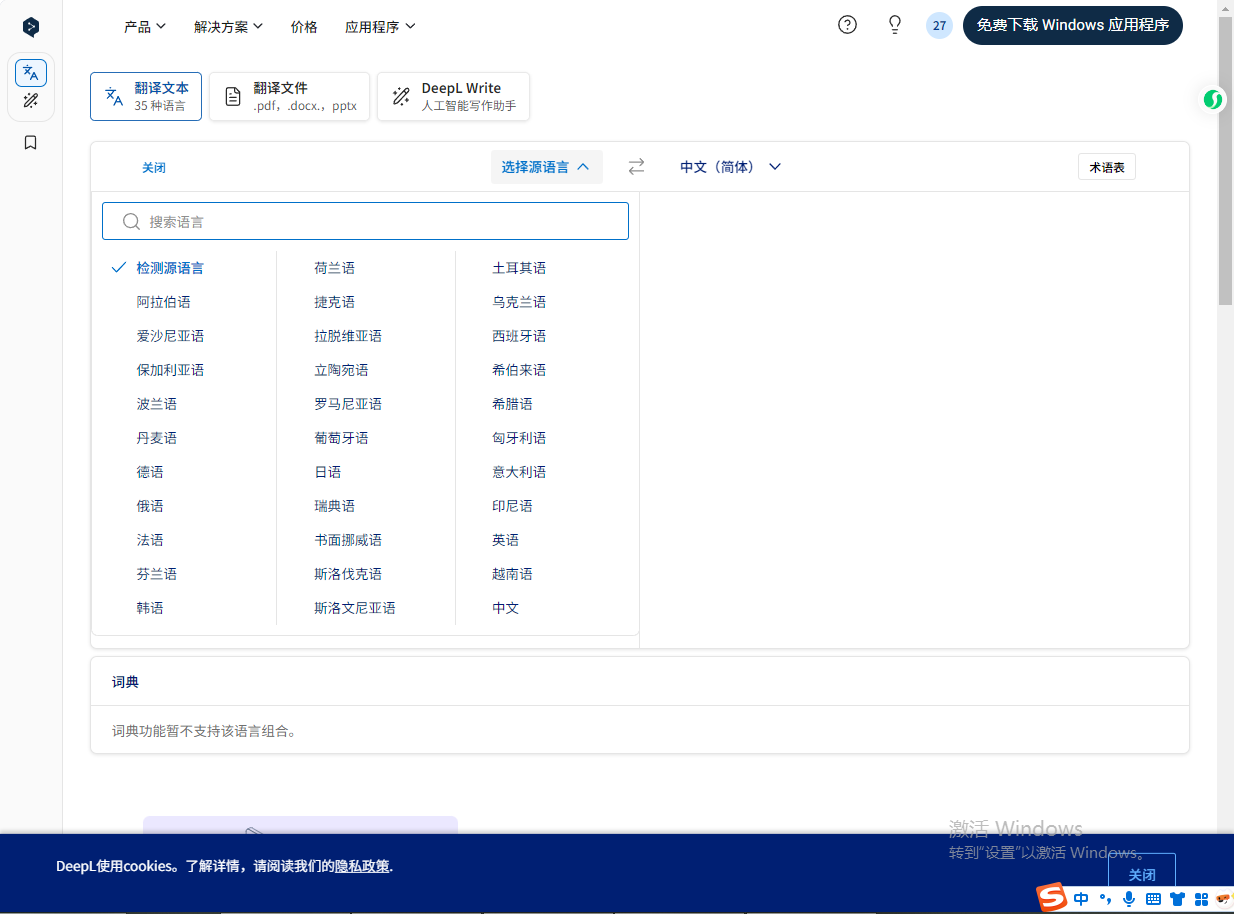The width and height of the screenshot is (1234, 914).
Task: Select 爱沙尼亚语 from language list
Action: [170, 336]
